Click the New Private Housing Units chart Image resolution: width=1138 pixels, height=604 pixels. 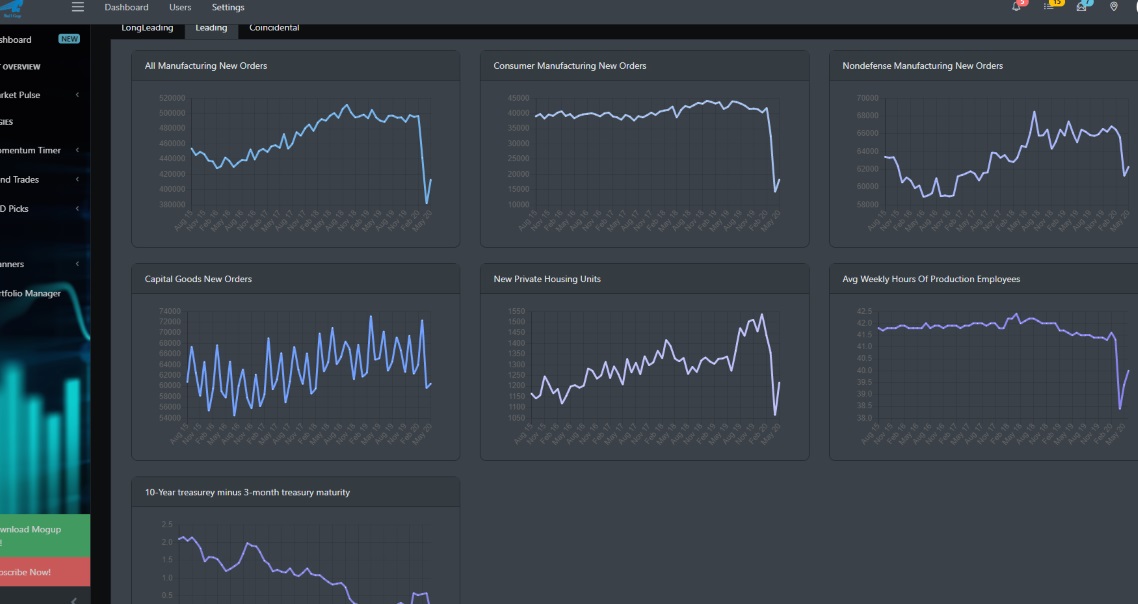pos(644,376)
